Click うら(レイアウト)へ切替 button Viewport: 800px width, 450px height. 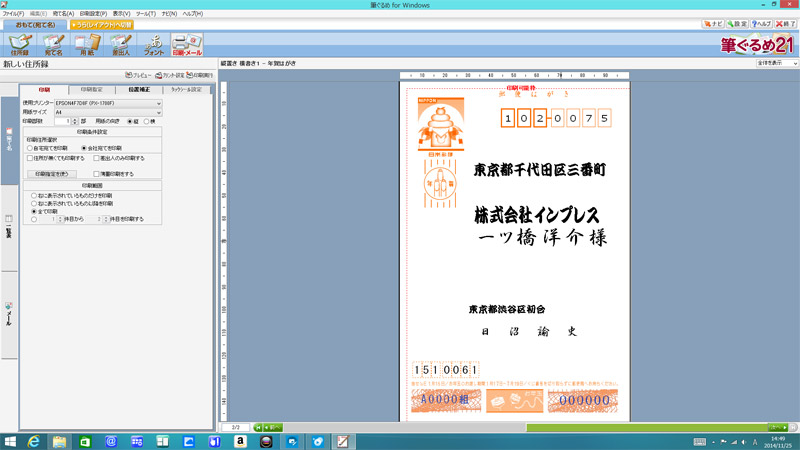(101, 23)
